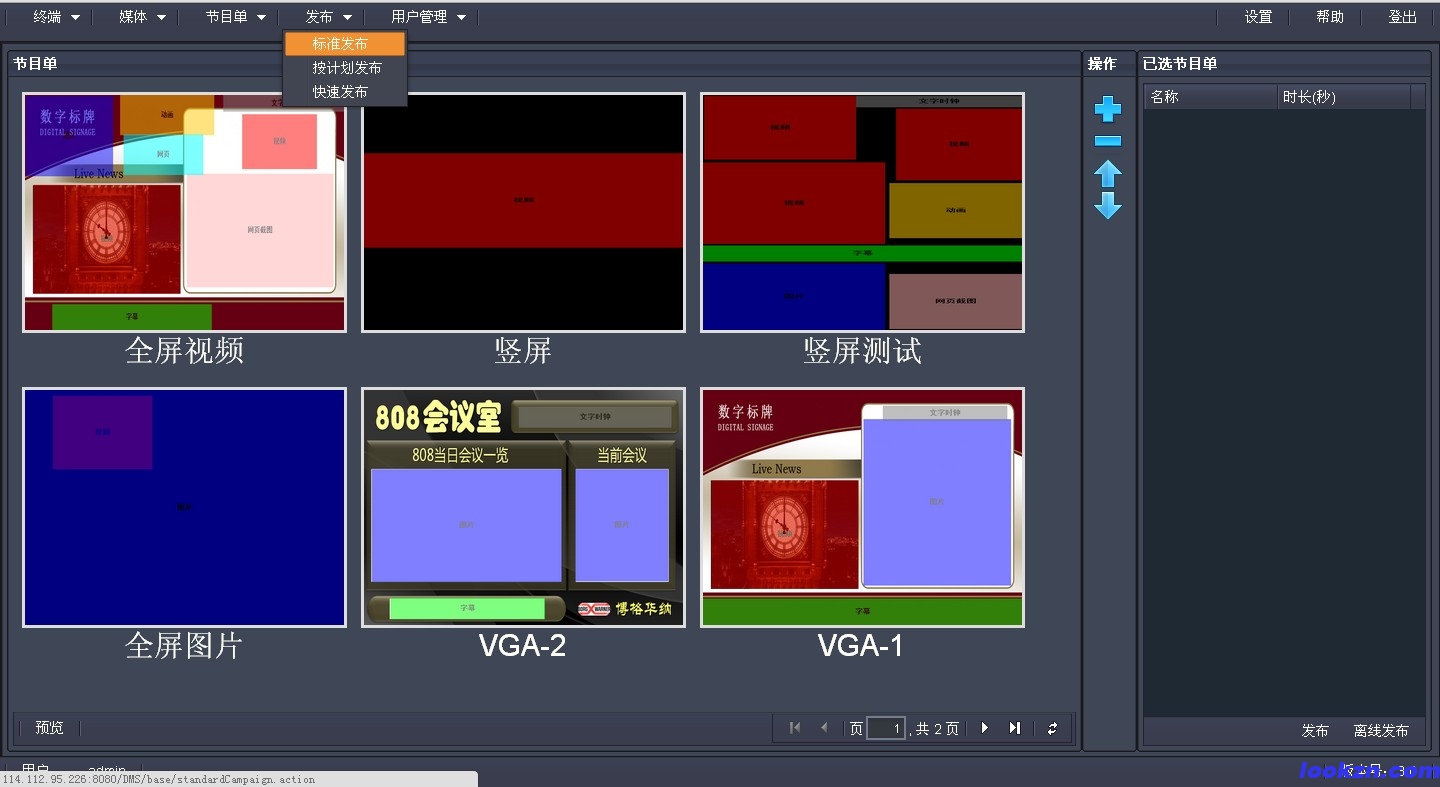Click the move up arrow icon
Viewport: 1440px width, 787px height.
tap(1107, 174)
